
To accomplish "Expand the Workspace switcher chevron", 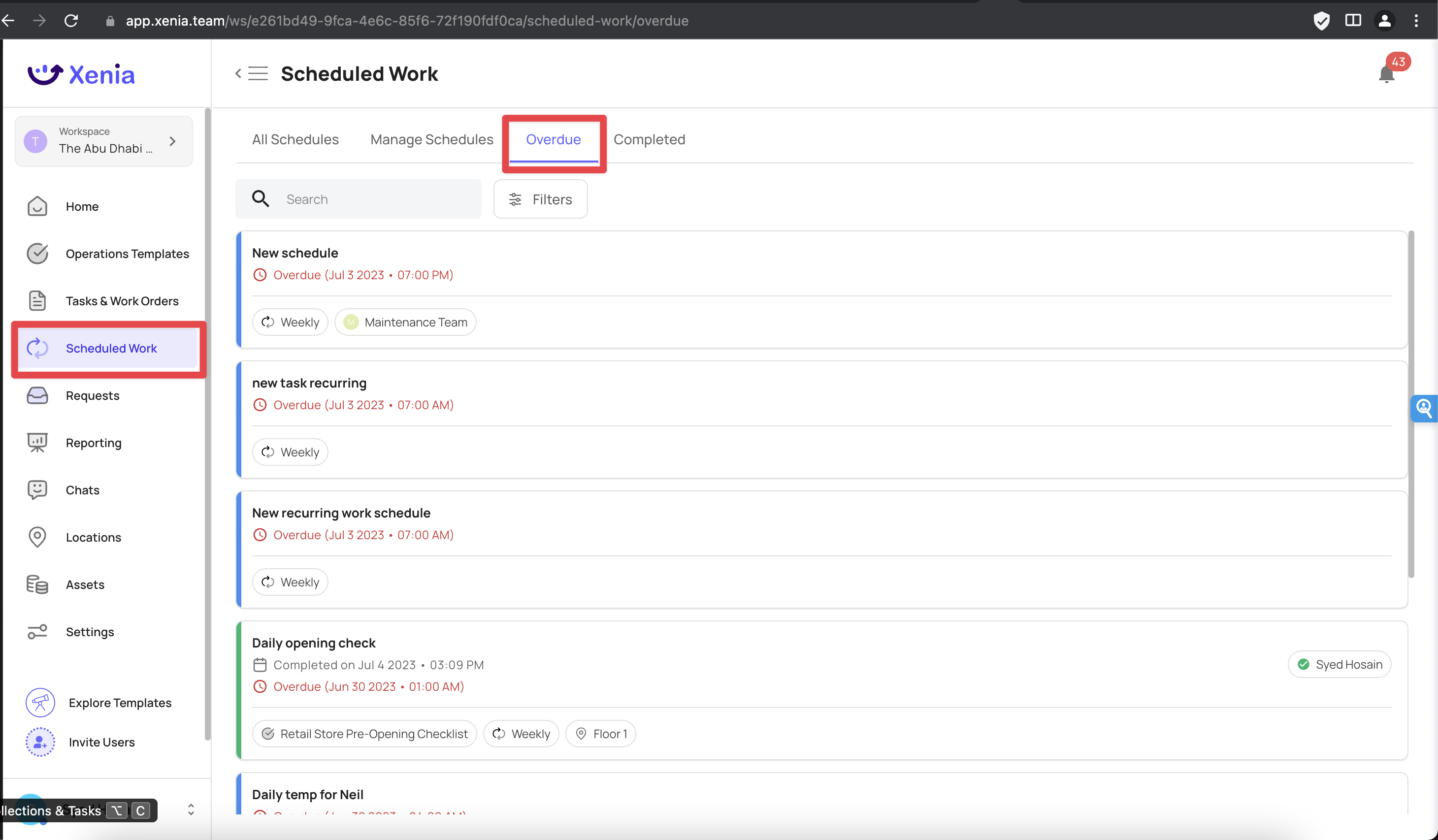I will (x=172, y=141).
